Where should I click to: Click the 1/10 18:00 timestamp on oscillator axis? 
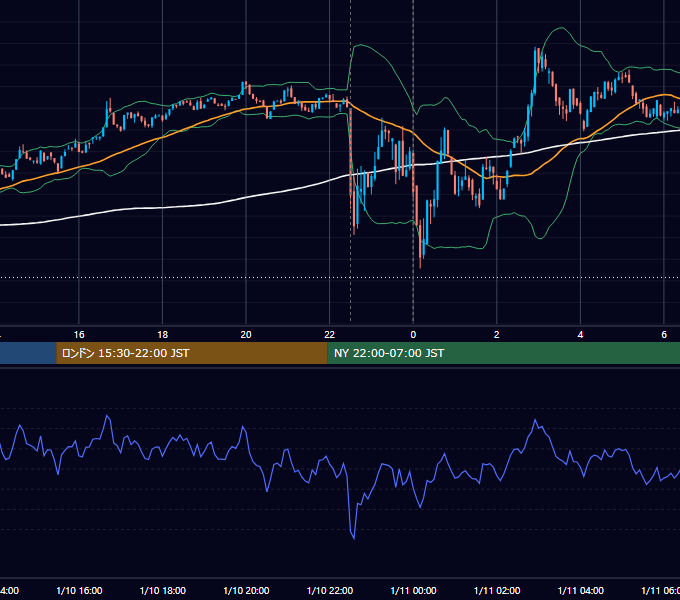click(163, 590)
